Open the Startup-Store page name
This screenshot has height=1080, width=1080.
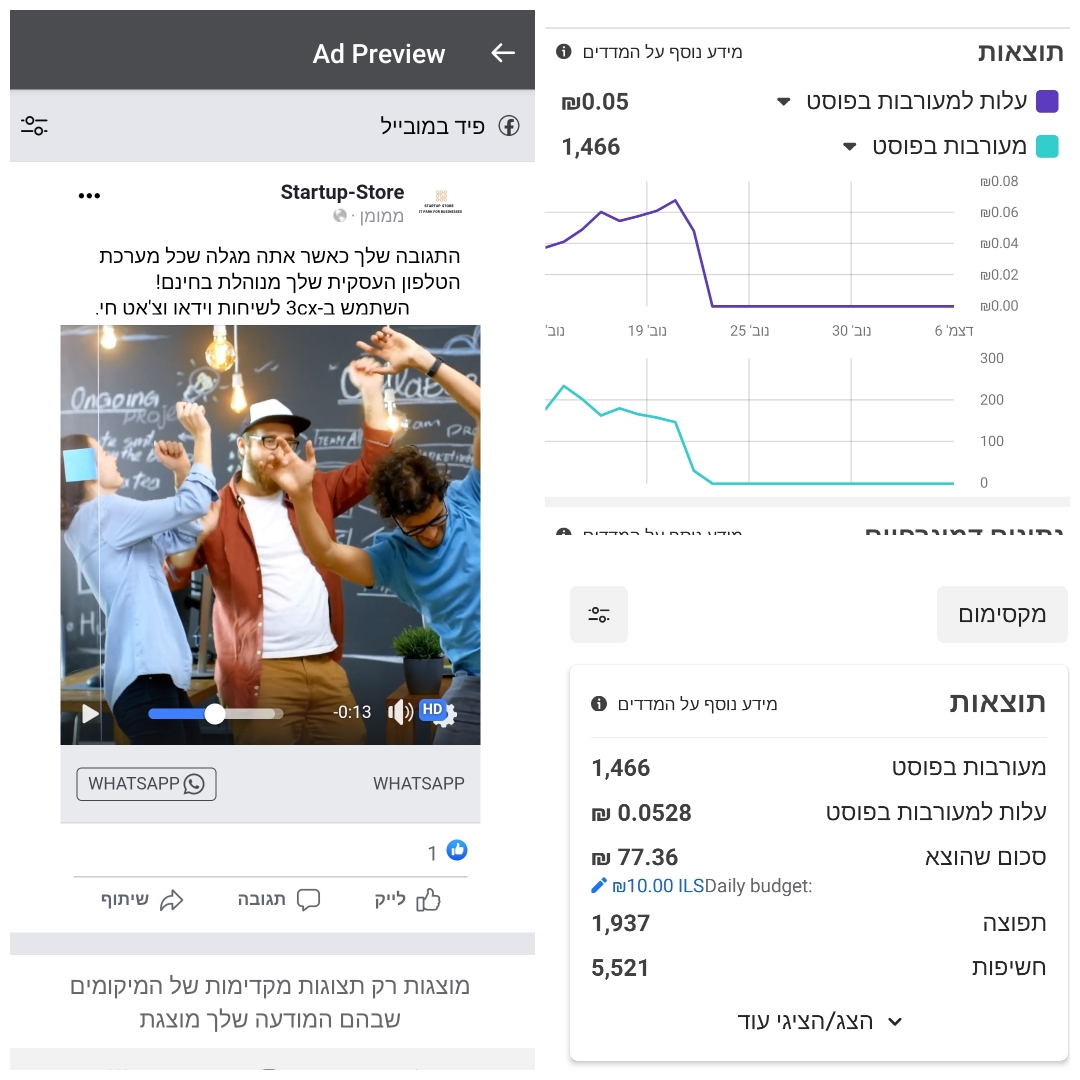click(342, 192)
